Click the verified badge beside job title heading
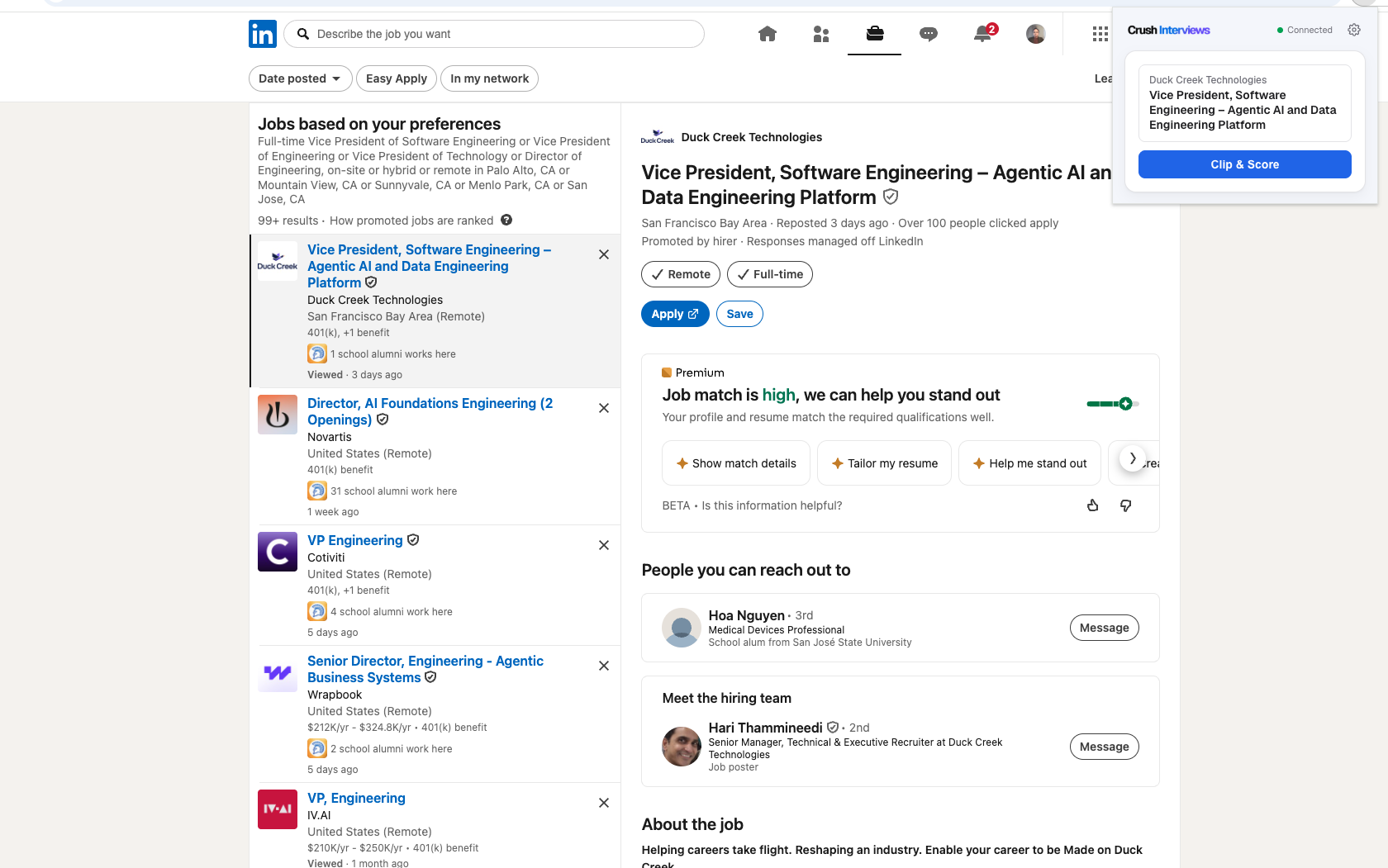 (891, 197)
